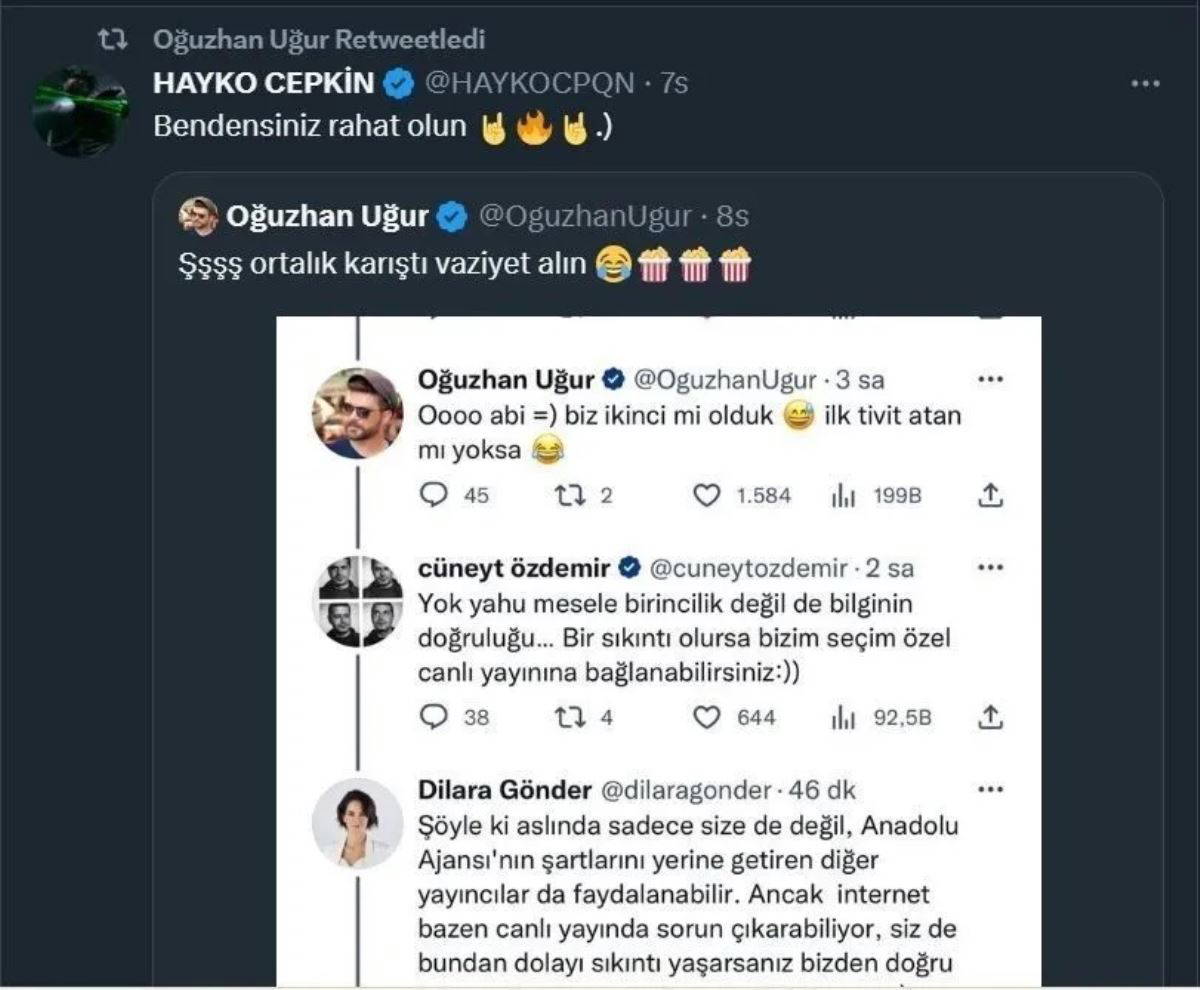Reply to Oğuzhan Uğur's tweet with 45 replies
This screenshot has width=1200, height=990.
[433, 494]
